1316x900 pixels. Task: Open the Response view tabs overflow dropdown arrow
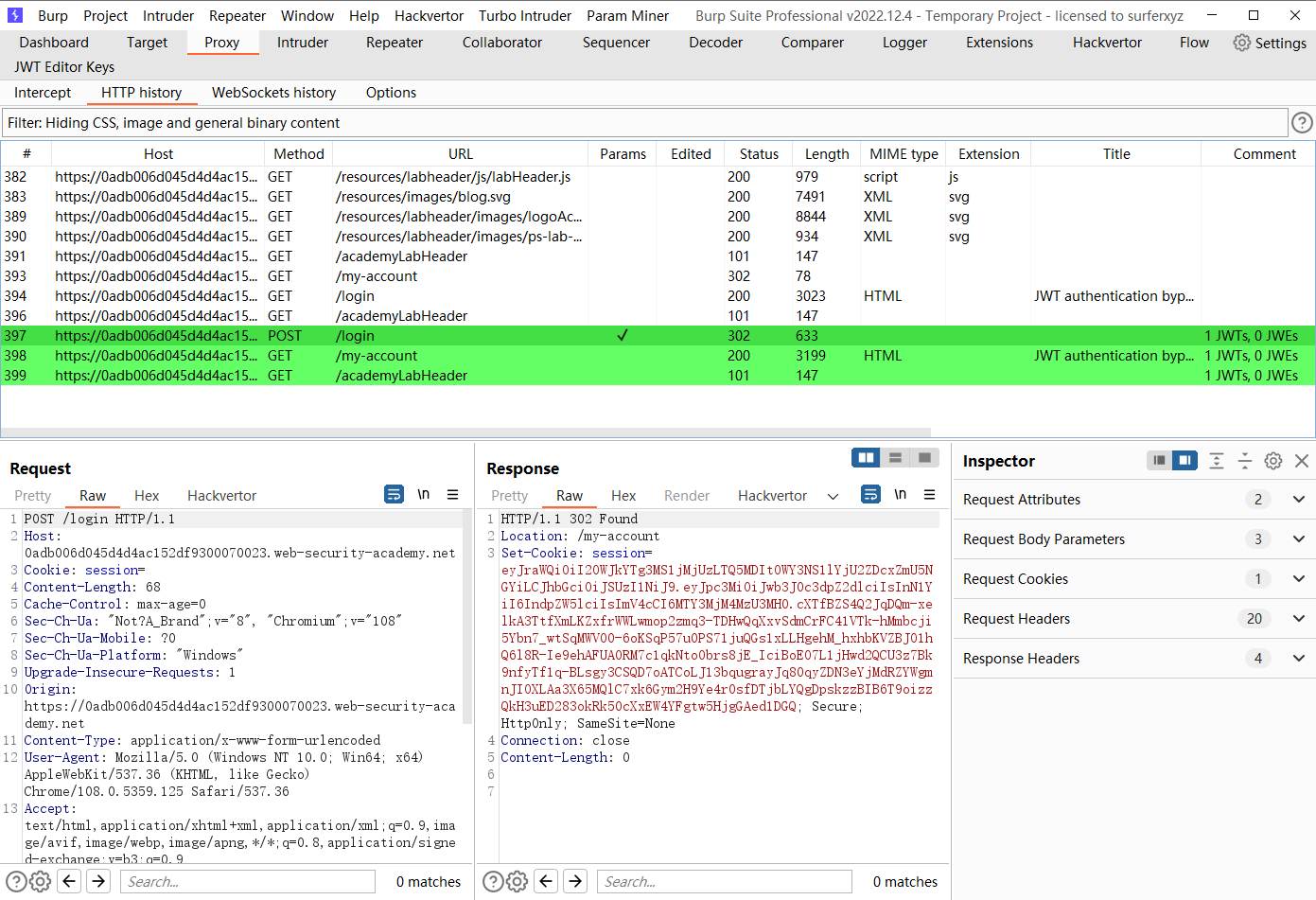833,496
